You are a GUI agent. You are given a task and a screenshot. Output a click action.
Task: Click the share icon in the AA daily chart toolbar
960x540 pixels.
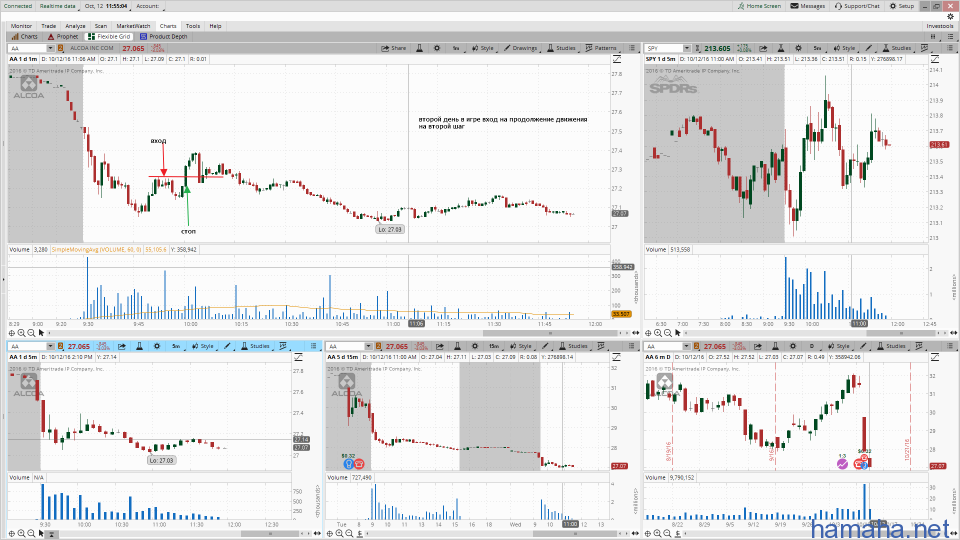pos(758,346)
